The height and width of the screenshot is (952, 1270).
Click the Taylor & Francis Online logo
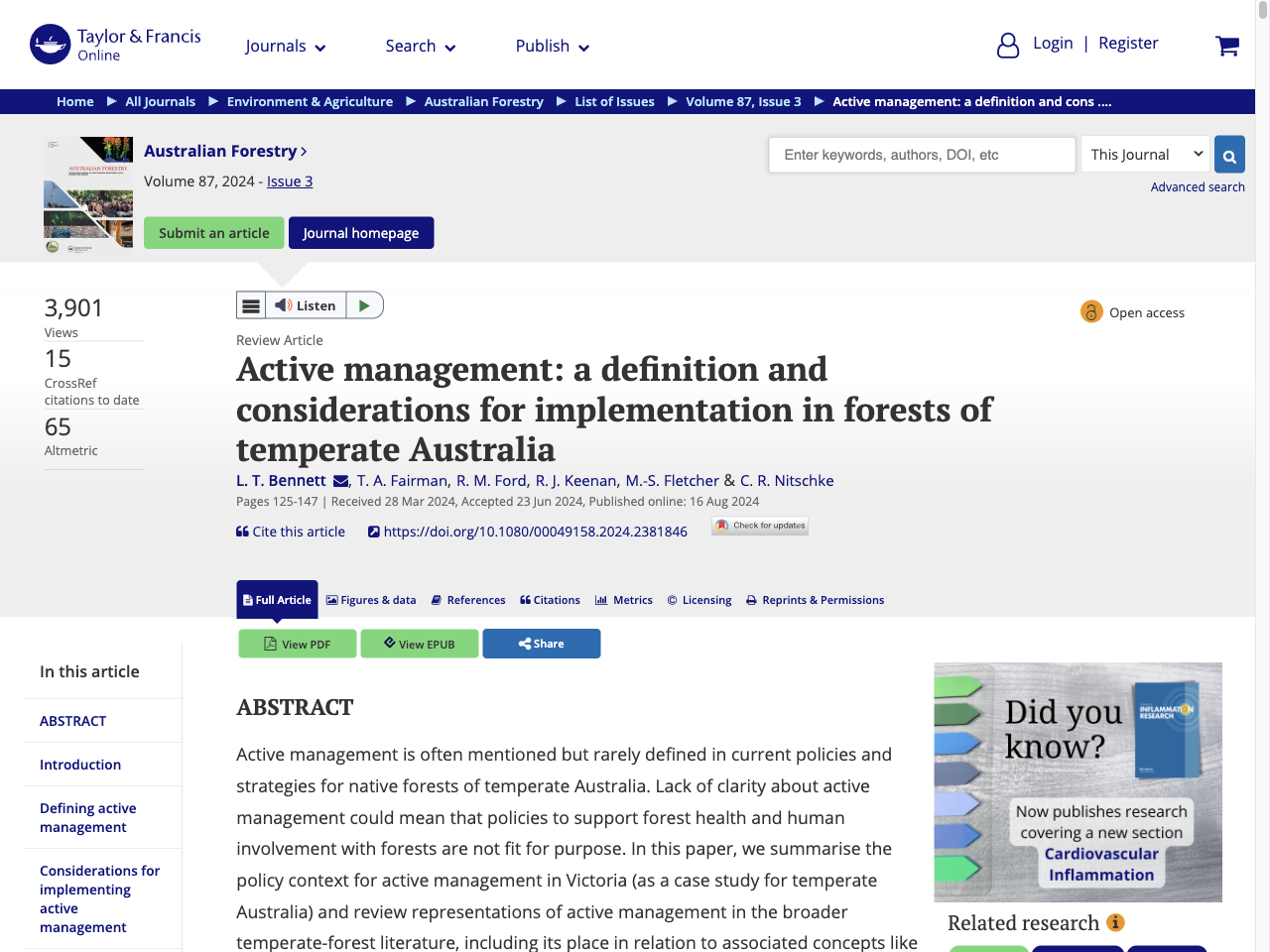(114, 44)
